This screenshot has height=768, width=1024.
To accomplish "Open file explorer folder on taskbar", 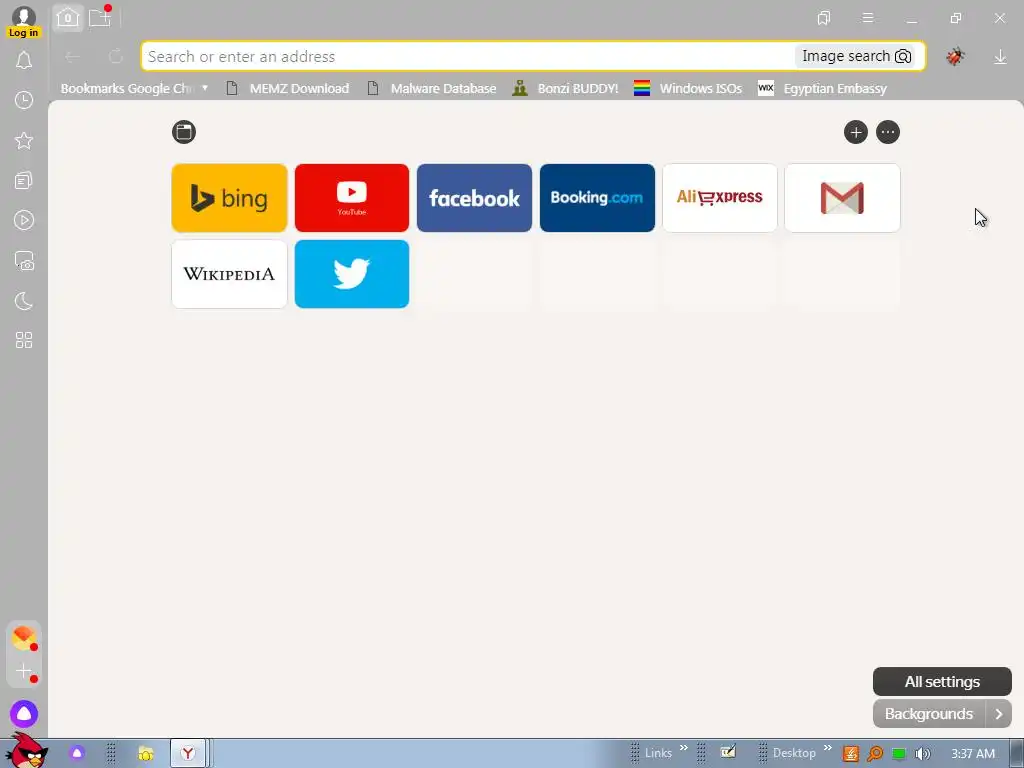I will [146, 754].
